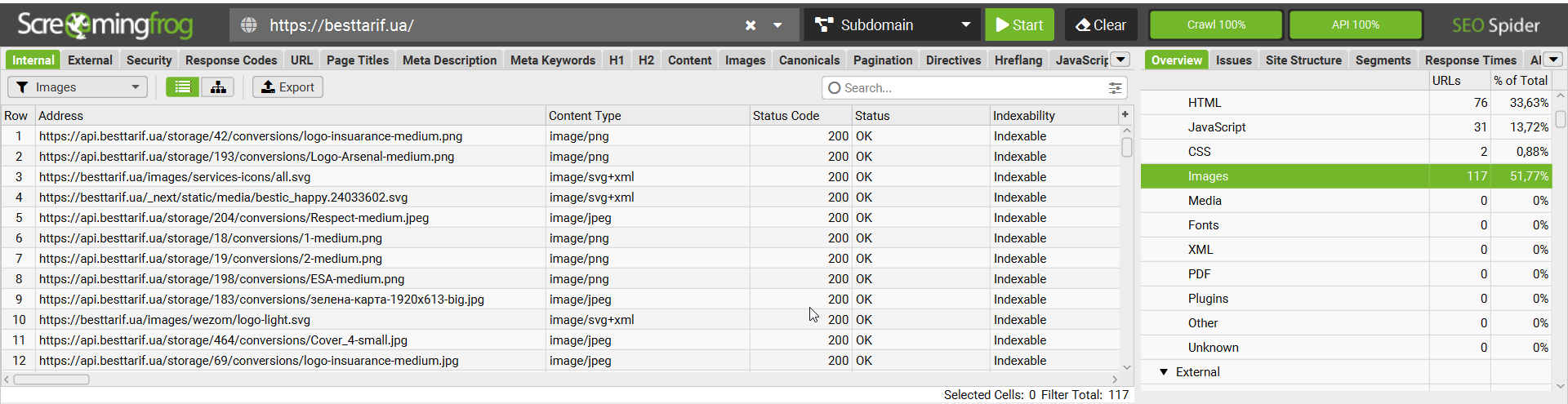This screenshot has height=404, width=1568.
Task: Select the ESA-medium.png address cell
Action: point(290,278)
